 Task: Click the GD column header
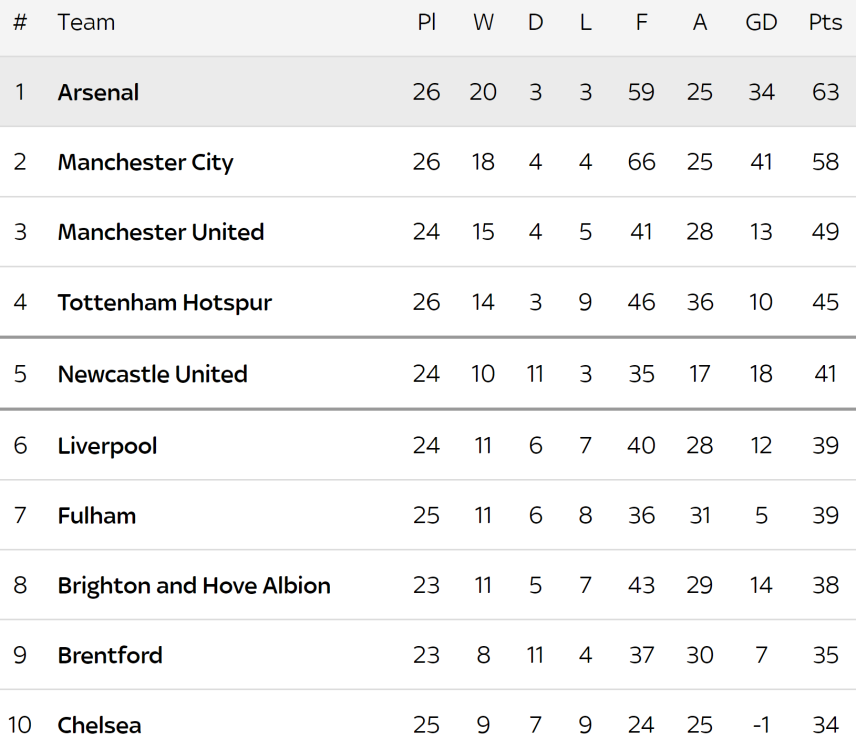coord(762,23)
